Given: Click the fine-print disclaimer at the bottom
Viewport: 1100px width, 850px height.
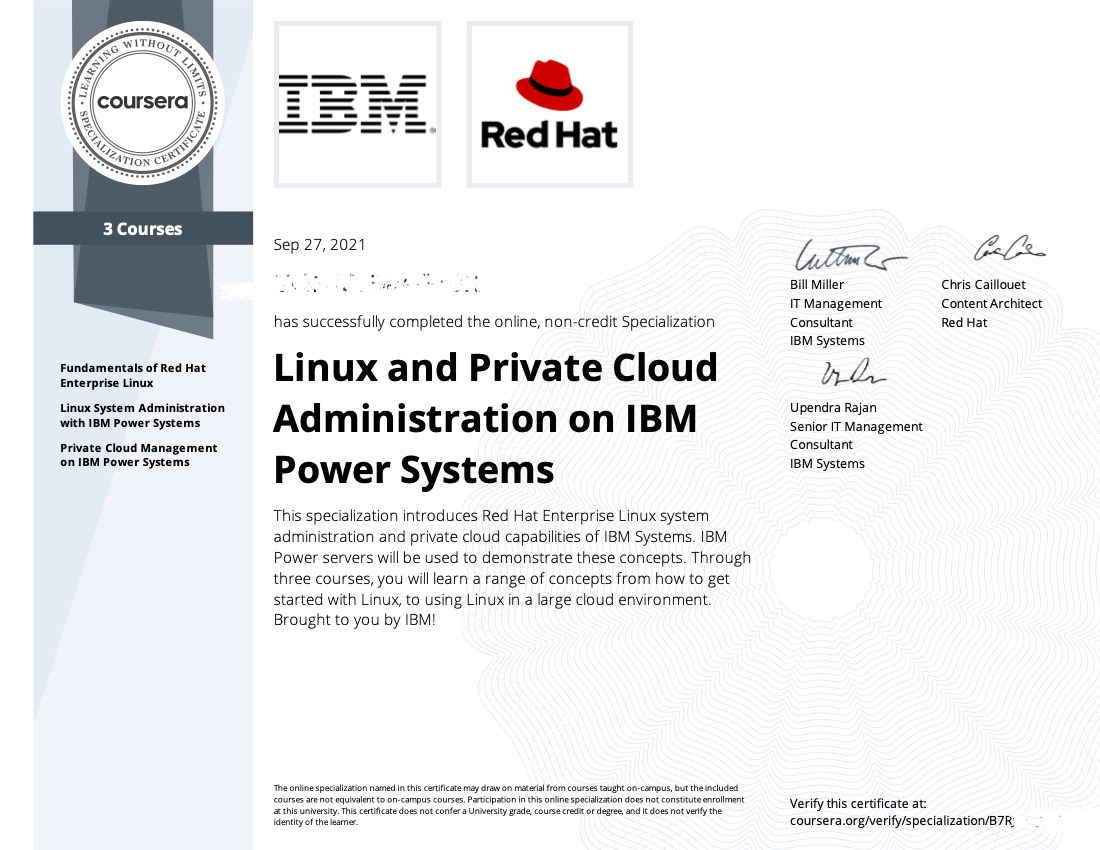Looking at the screenshot, I should 510,804.
